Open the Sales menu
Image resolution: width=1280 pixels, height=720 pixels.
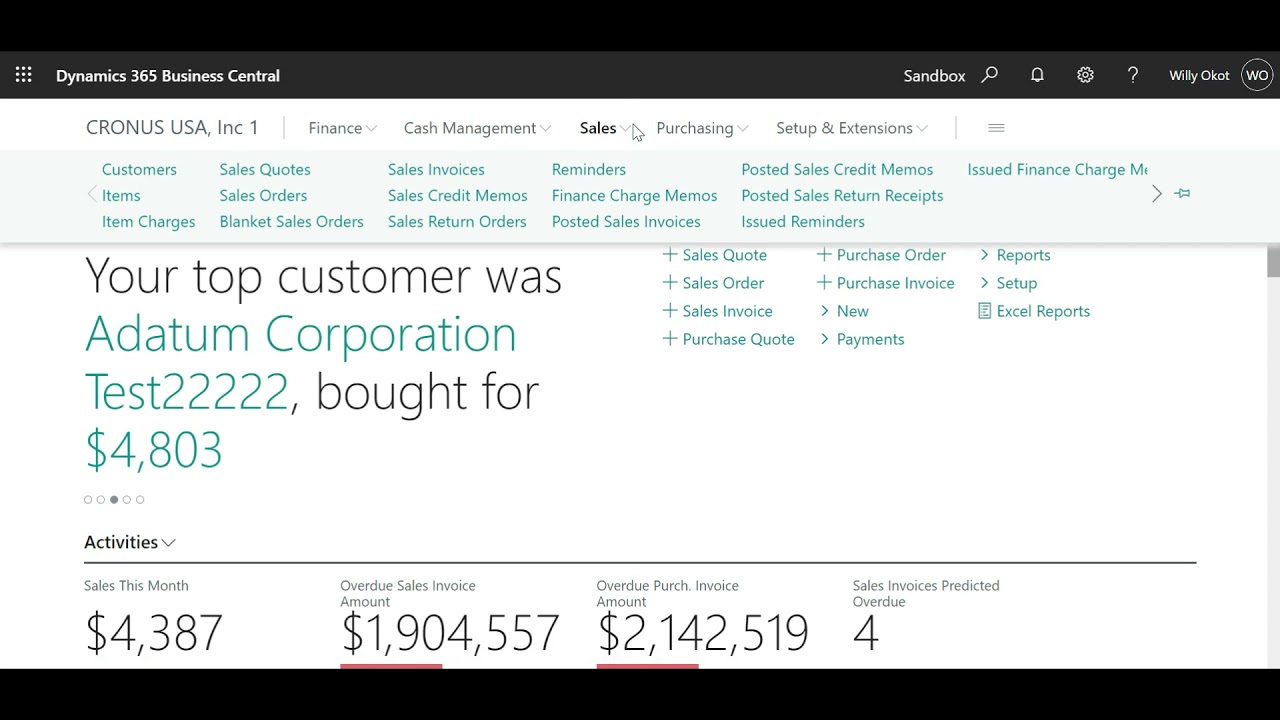(x=605, y=128)
